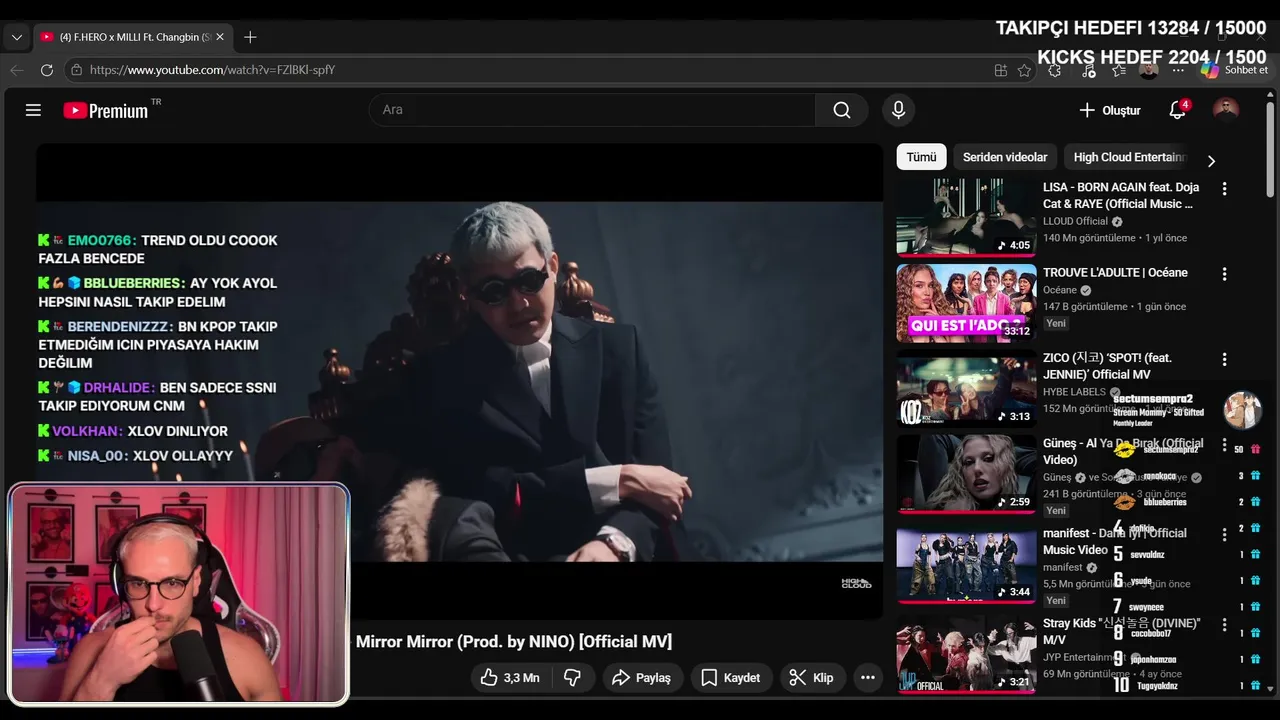
Task: Click the youtube.com address bar
Action: click(530, 70)
